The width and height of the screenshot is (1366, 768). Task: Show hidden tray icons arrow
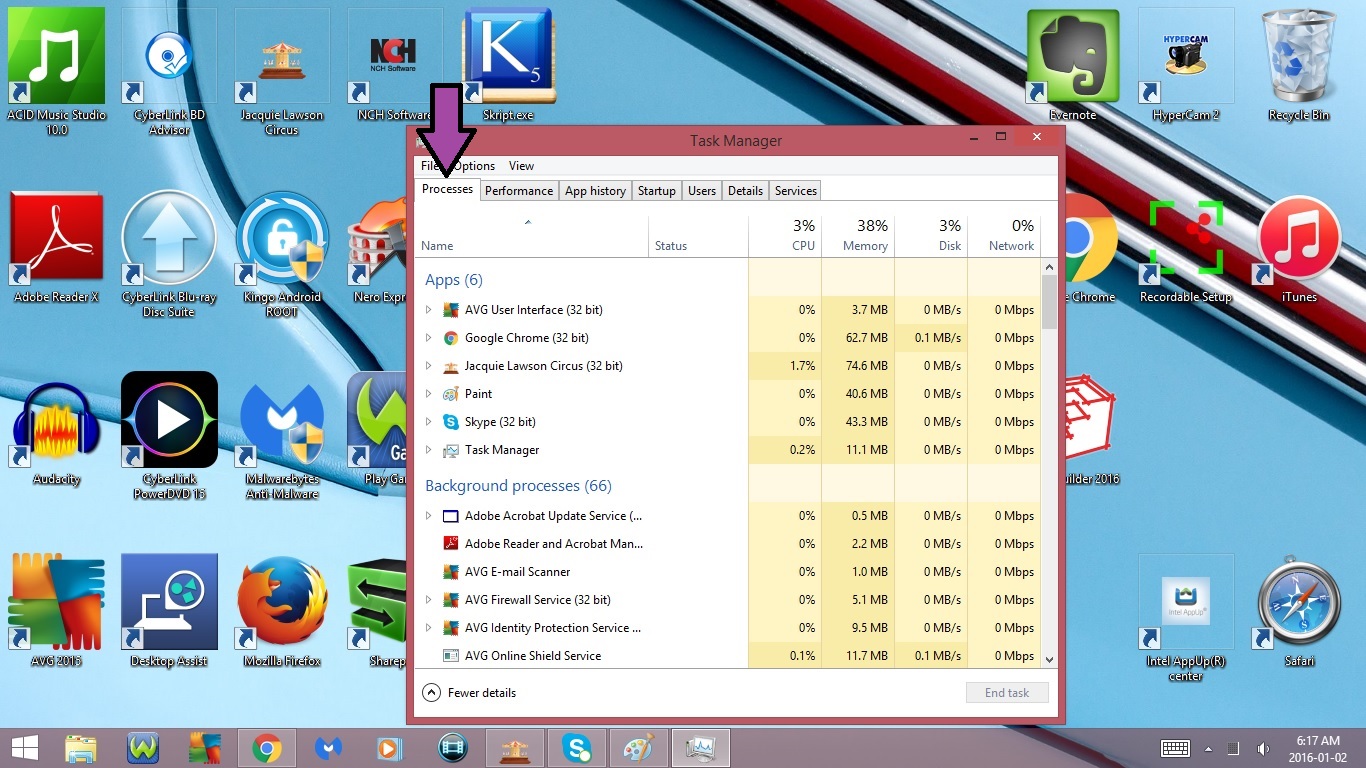(x=1209, y=748)
